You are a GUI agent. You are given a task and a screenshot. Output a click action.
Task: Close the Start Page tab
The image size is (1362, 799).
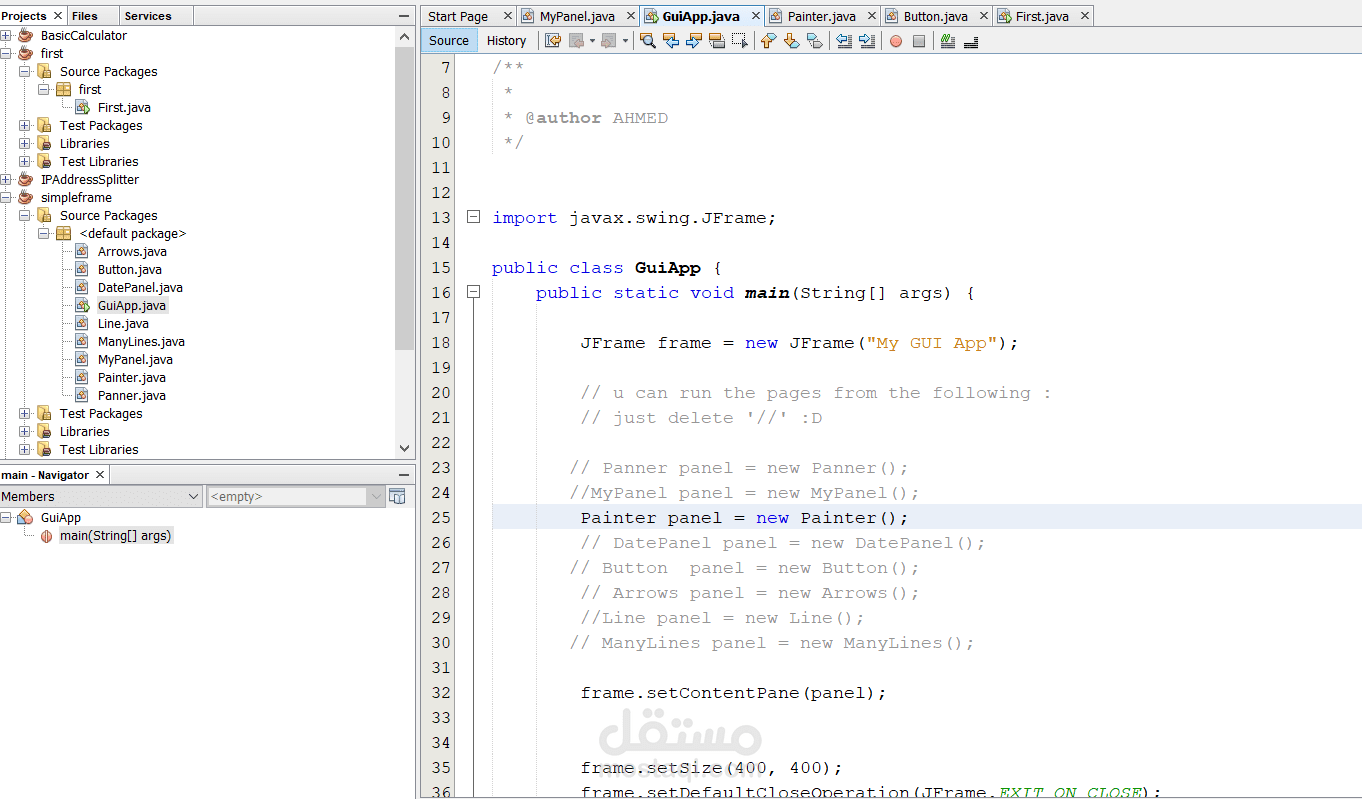[507, 16]
